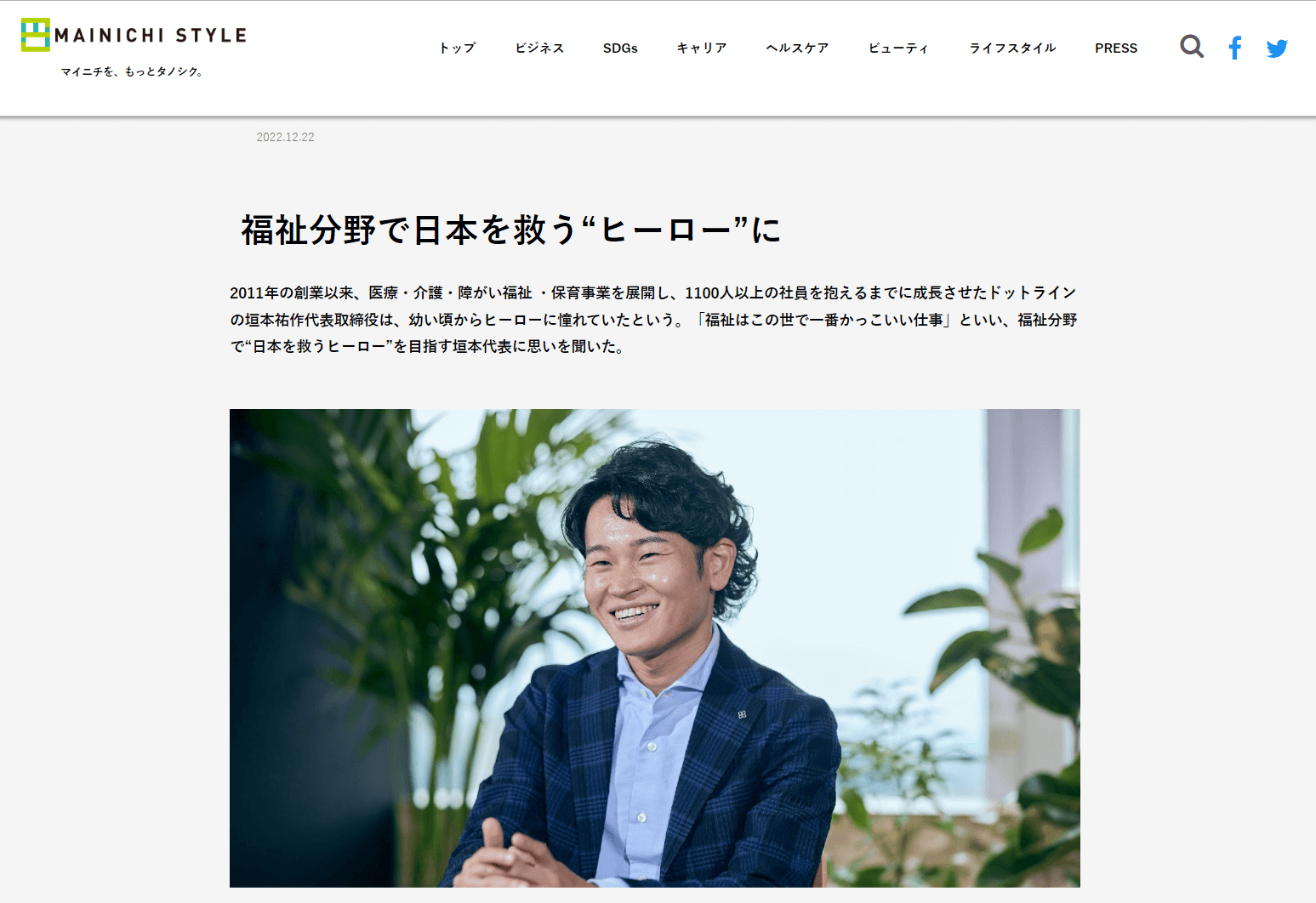1316x903 pixels.
Task: Open the search magnifier icon
Action: (x=1192, y=47)
